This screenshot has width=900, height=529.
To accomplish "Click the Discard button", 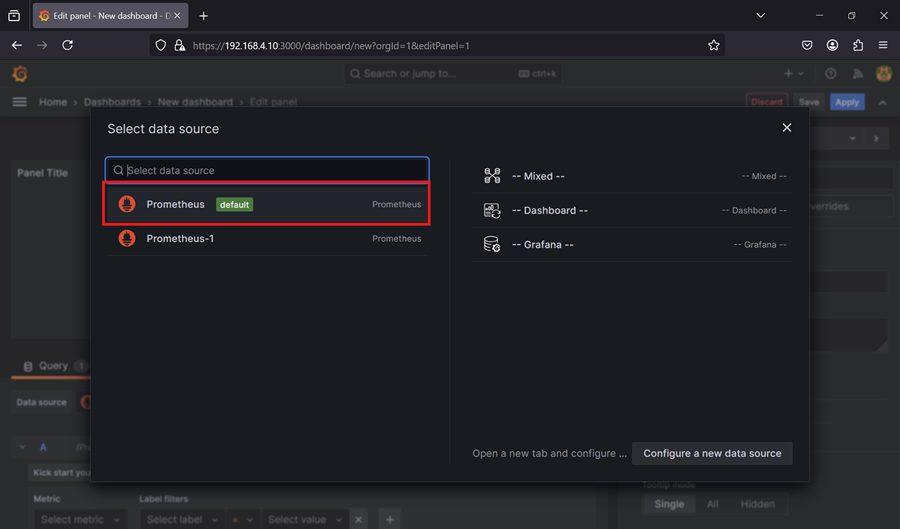I will click(766, 102).
